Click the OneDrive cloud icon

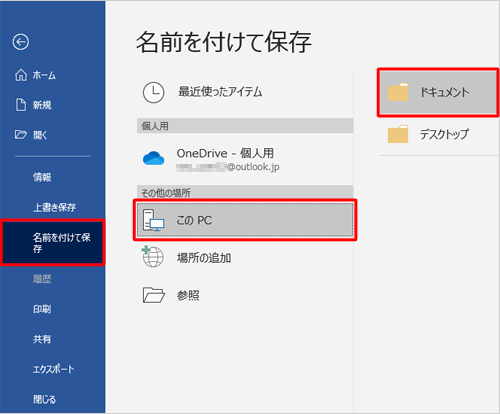153,158
